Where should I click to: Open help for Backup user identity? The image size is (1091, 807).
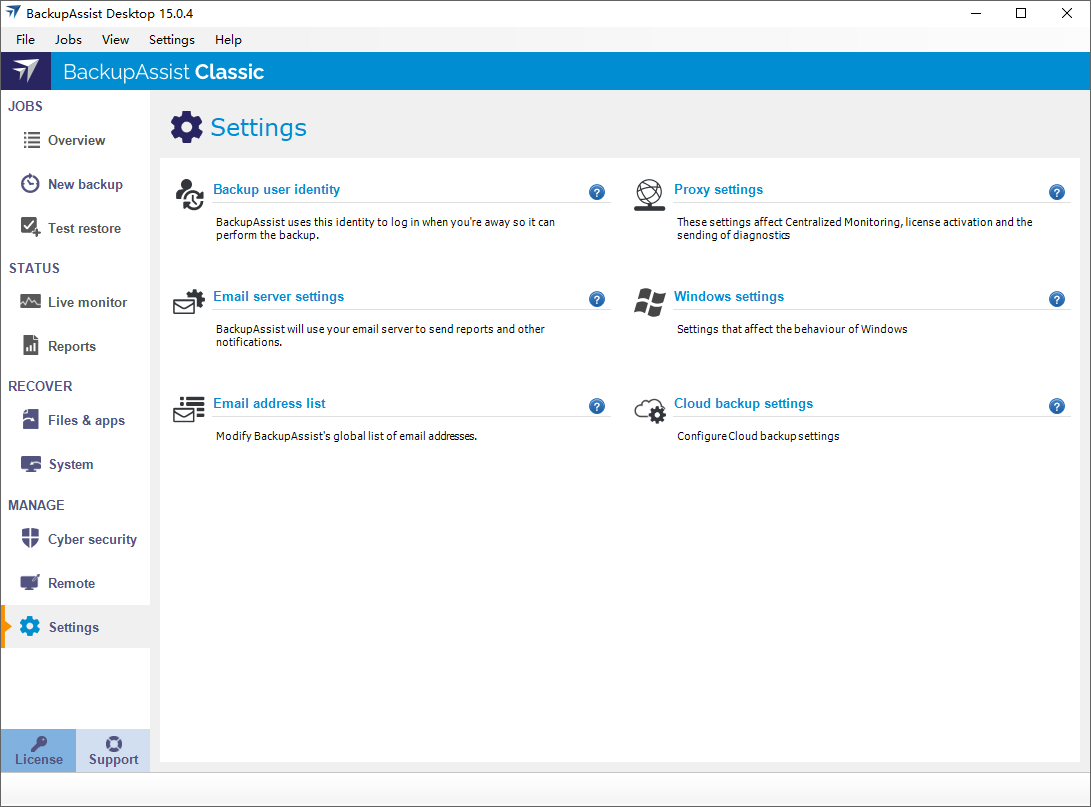[597, 192]
